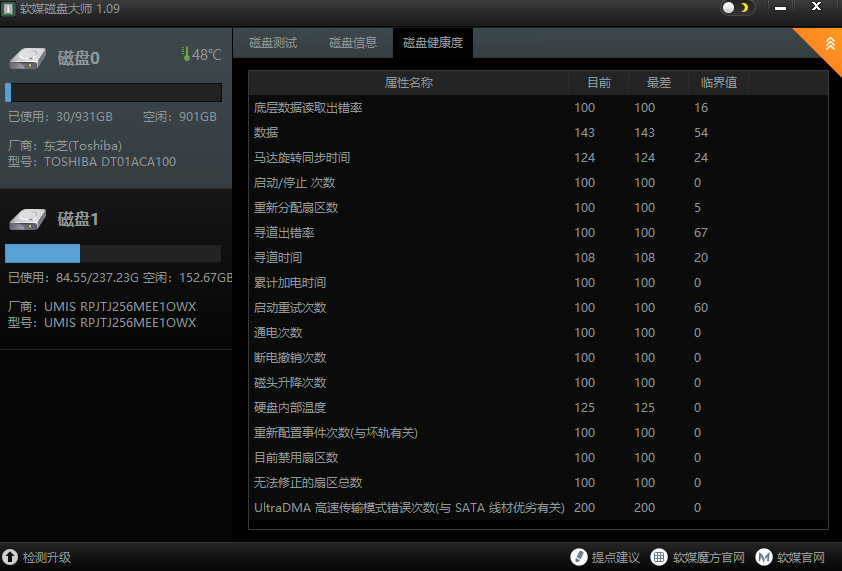Select the 磁盘健康度 tab
Viewport: 842px width, 571px height.
coord(433,43)
